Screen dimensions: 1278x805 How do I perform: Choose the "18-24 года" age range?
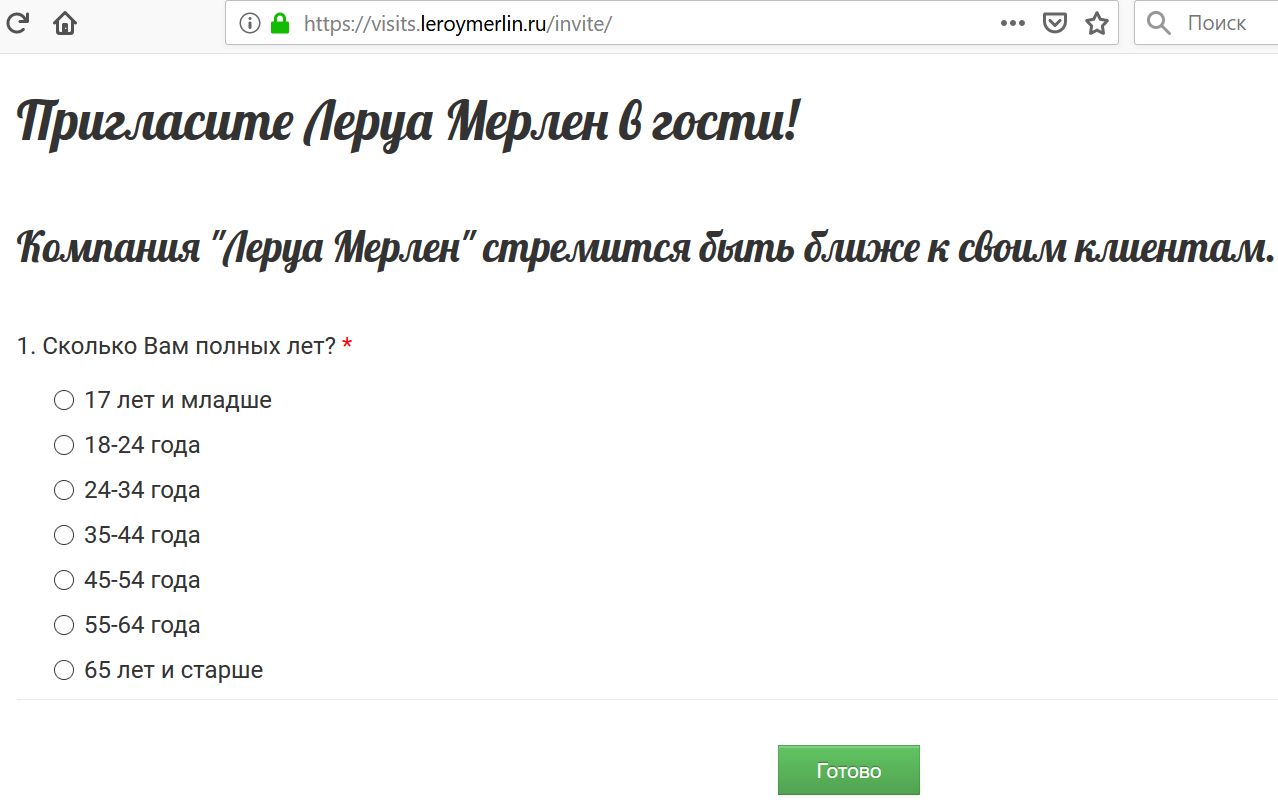coord(64,445)
